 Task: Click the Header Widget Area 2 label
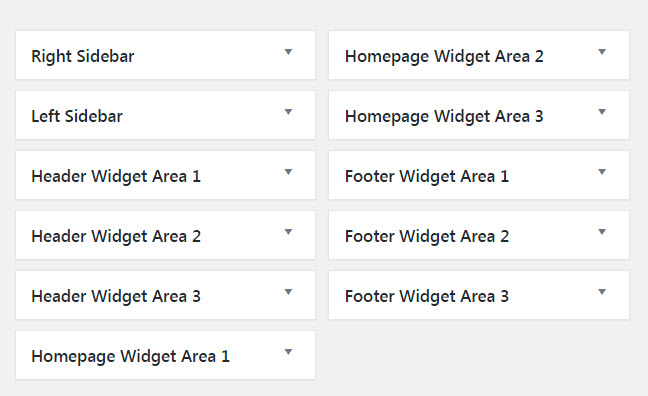[x=116, y=237]
